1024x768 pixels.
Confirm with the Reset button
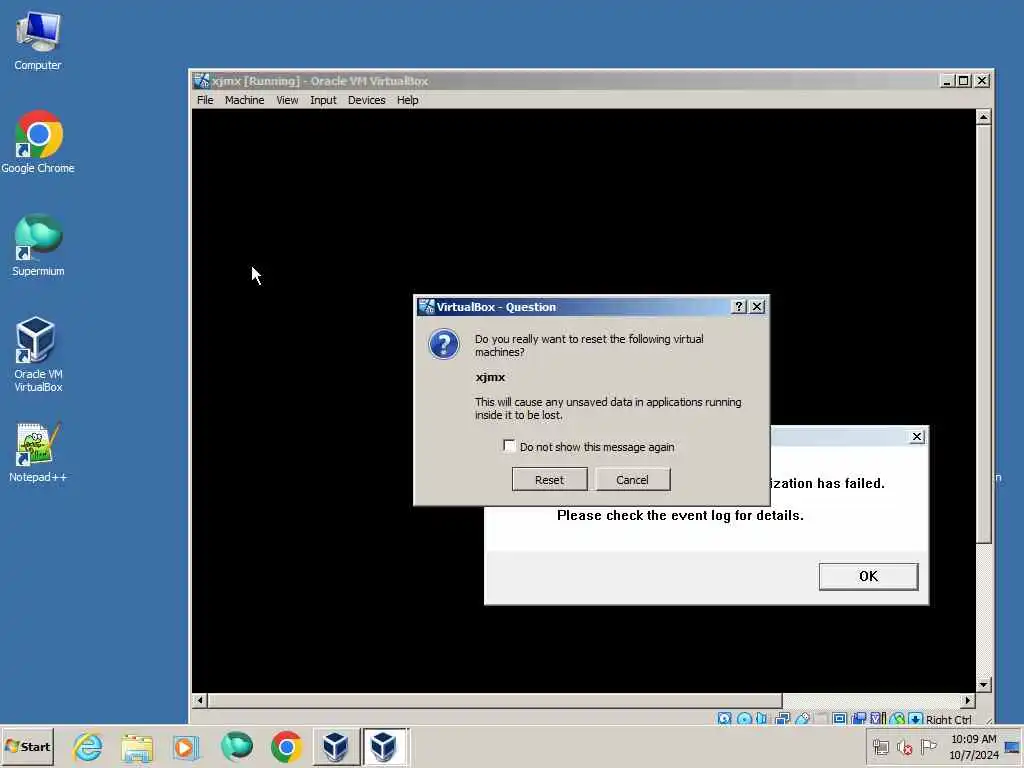point(549,479)
